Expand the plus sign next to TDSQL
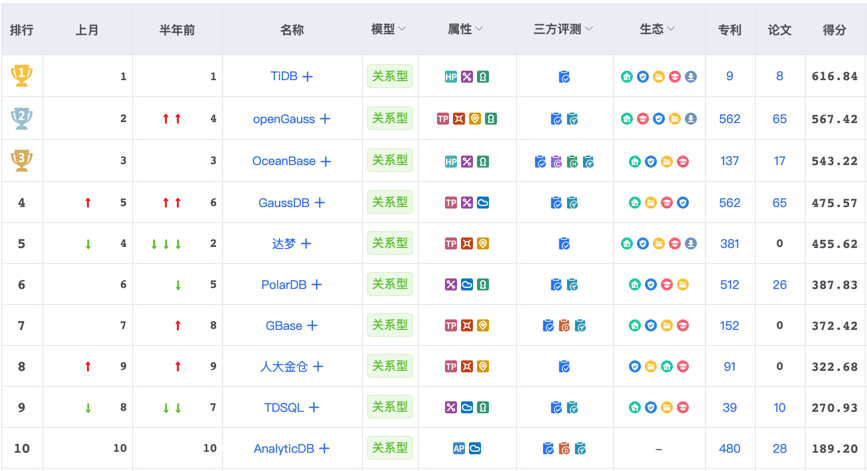This screenshot has width=867, height=471. pyautogui.click(x=314, y=407)
